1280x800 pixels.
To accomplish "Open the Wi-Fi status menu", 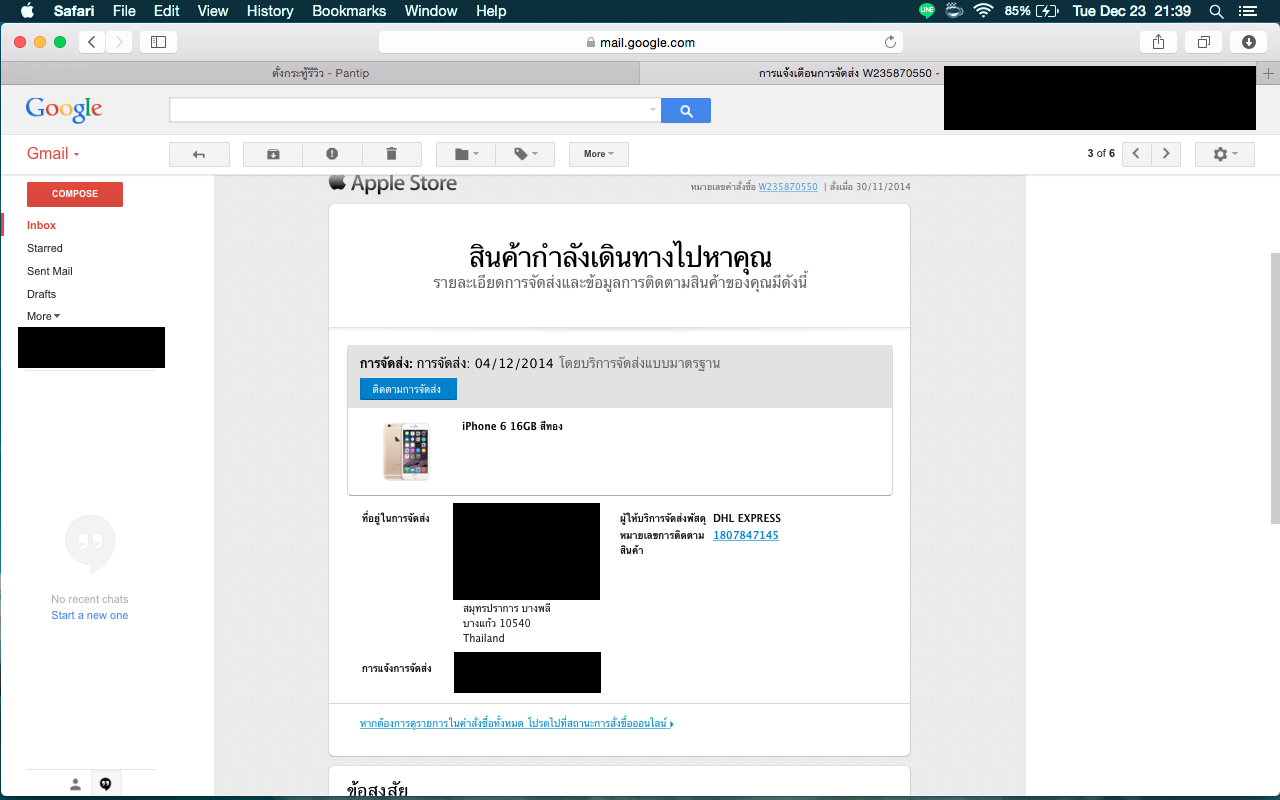I will click(x=983, y=11).
